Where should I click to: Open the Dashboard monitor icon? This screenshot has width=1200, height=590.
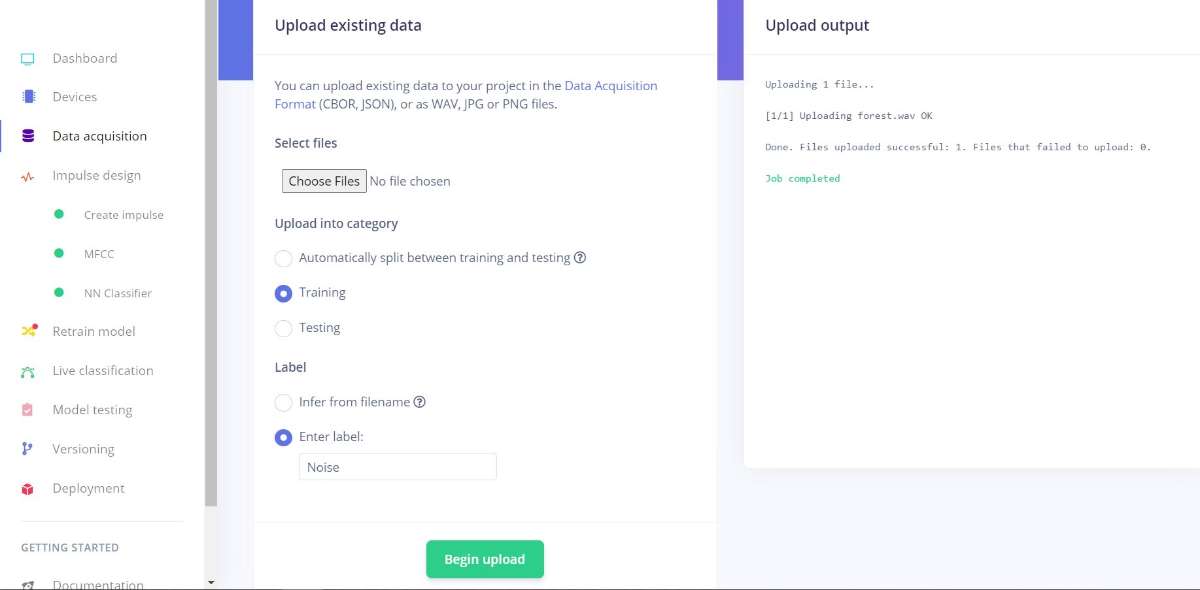(x=28, y=58)
